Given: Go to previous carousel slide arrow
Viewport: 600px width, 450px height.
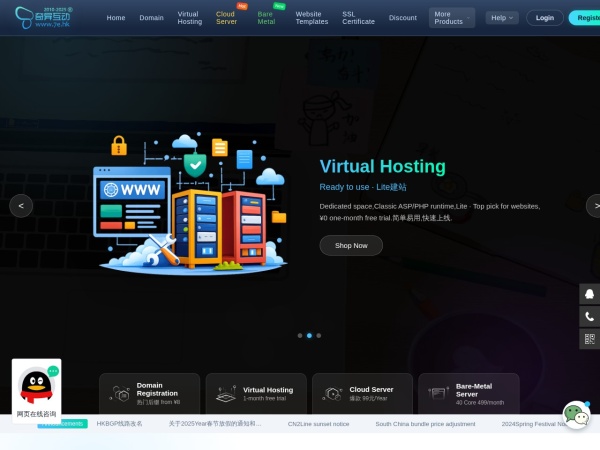Looking at the screenshot, I should [x=21, y=205].
